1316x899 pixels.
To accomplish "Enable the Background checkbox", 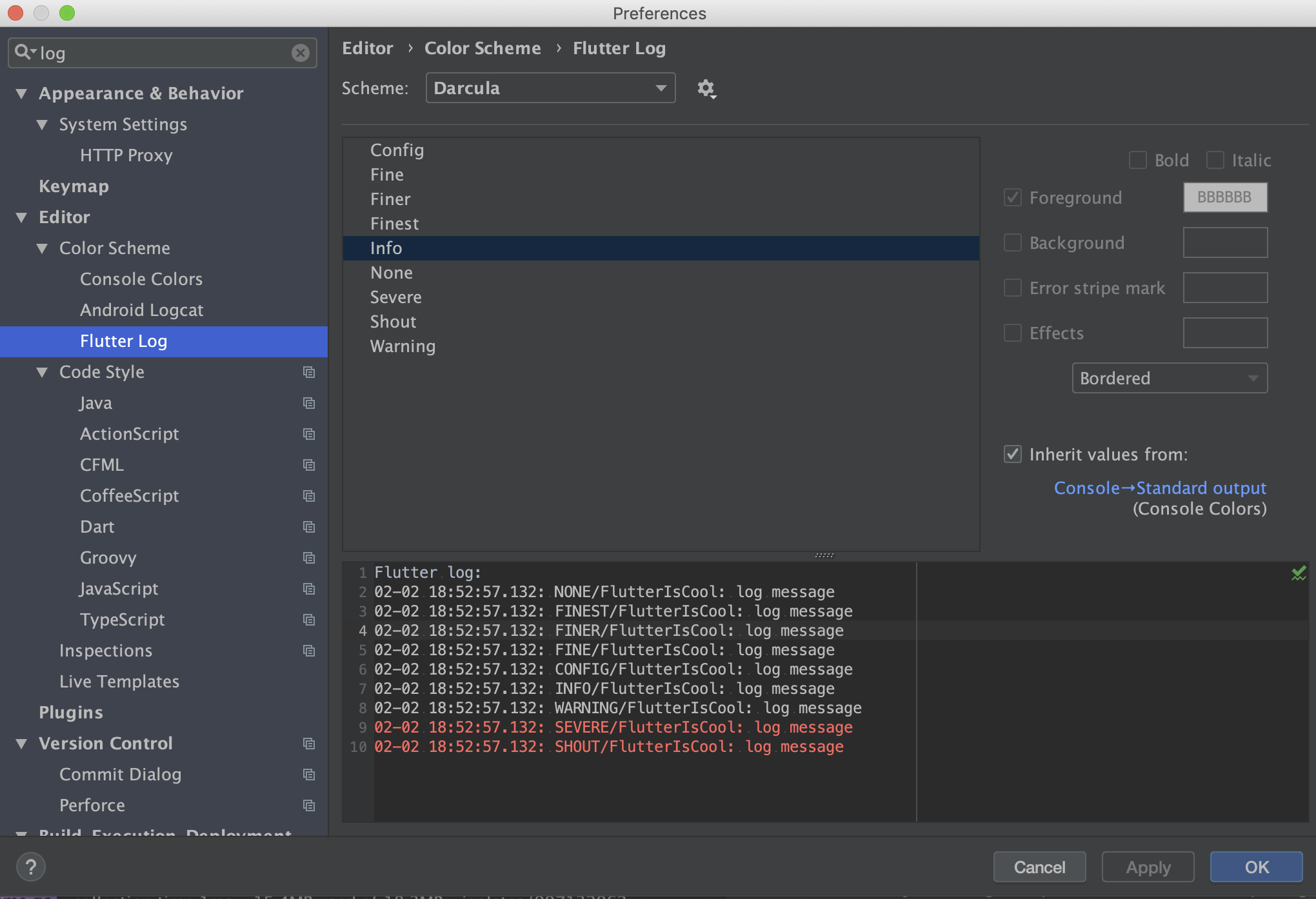I will click(x=1013, y=242).
